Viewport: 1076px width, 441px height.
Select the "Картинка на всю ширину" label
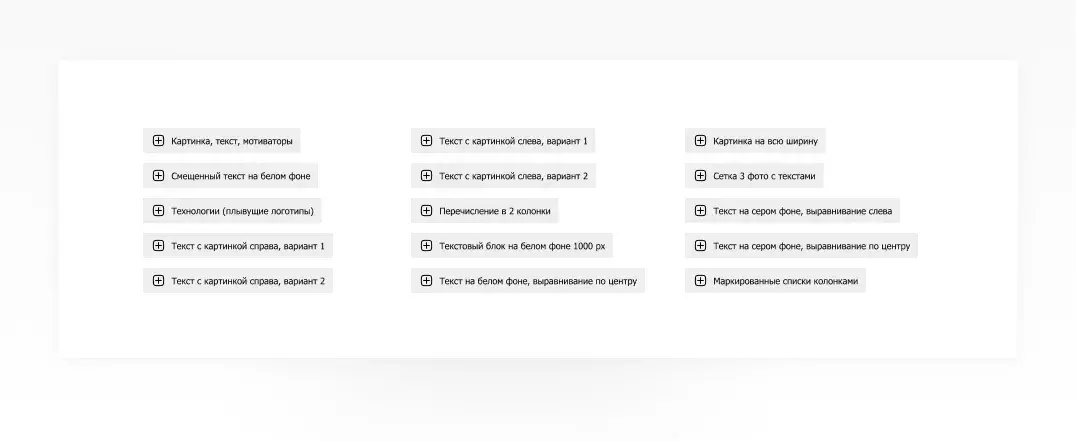(x=765, y=141)
